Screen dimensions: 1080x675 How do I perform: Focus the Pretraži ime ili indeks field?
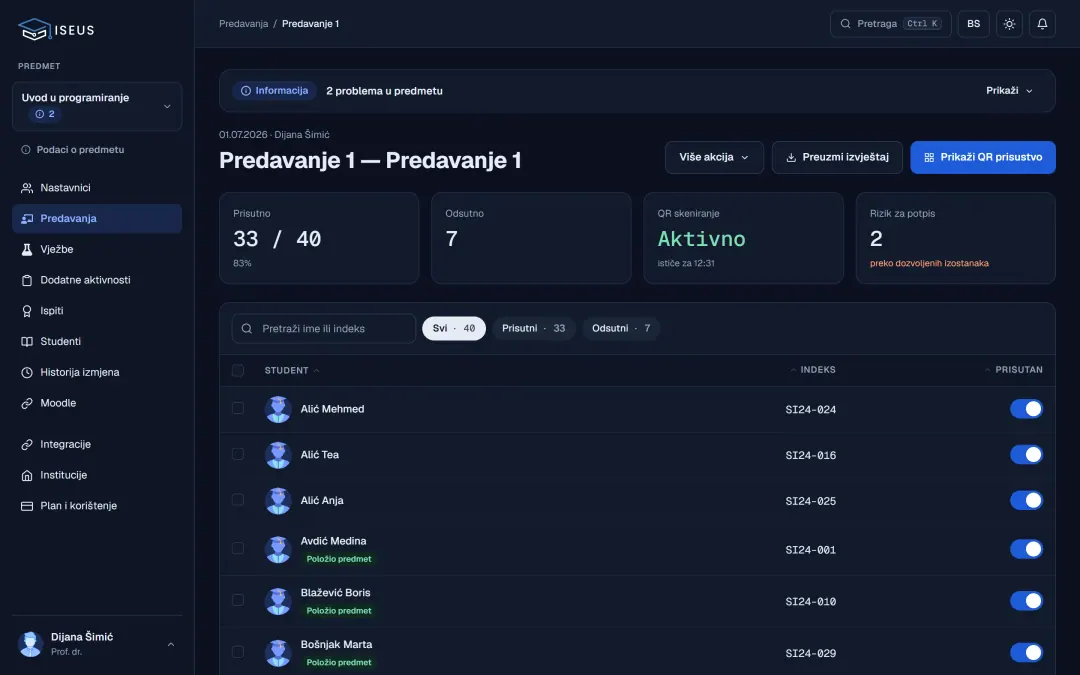tap(324, 329)
